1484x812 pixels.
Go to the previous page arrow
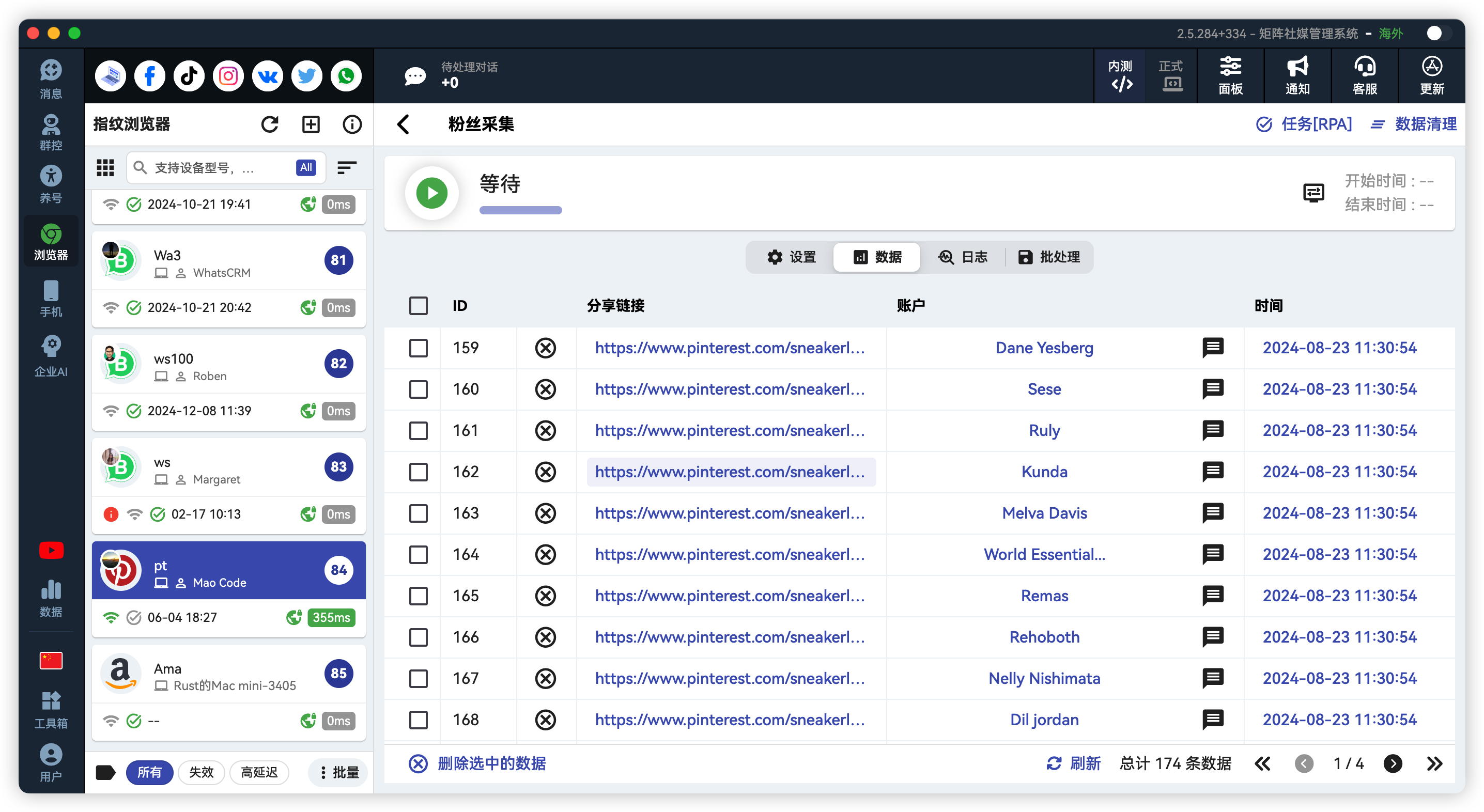tap(1304, 763)
